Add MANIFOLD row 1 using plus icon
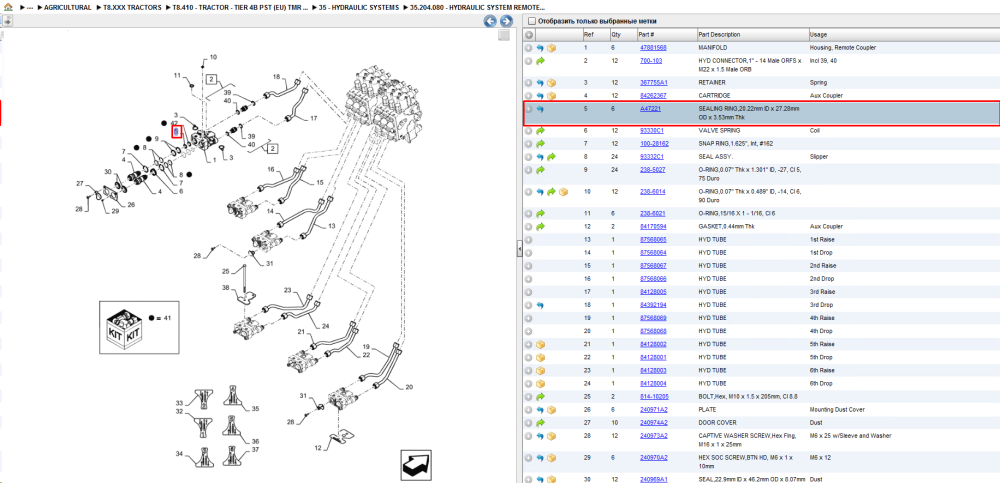1000x483 pixels. pyautogui.click(x=528, y=48)
